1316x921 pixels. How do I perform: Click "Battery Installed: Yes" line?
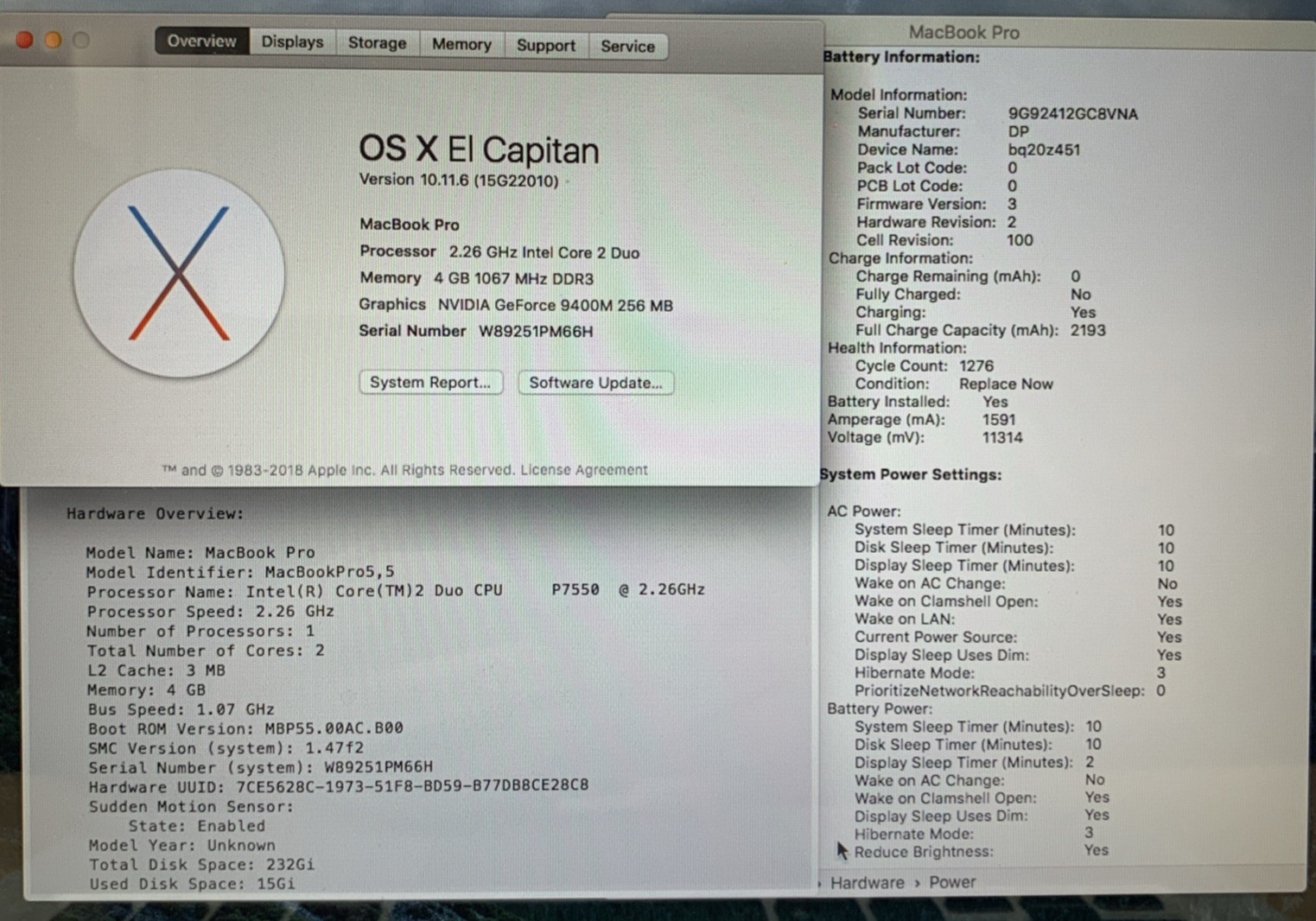918,402
